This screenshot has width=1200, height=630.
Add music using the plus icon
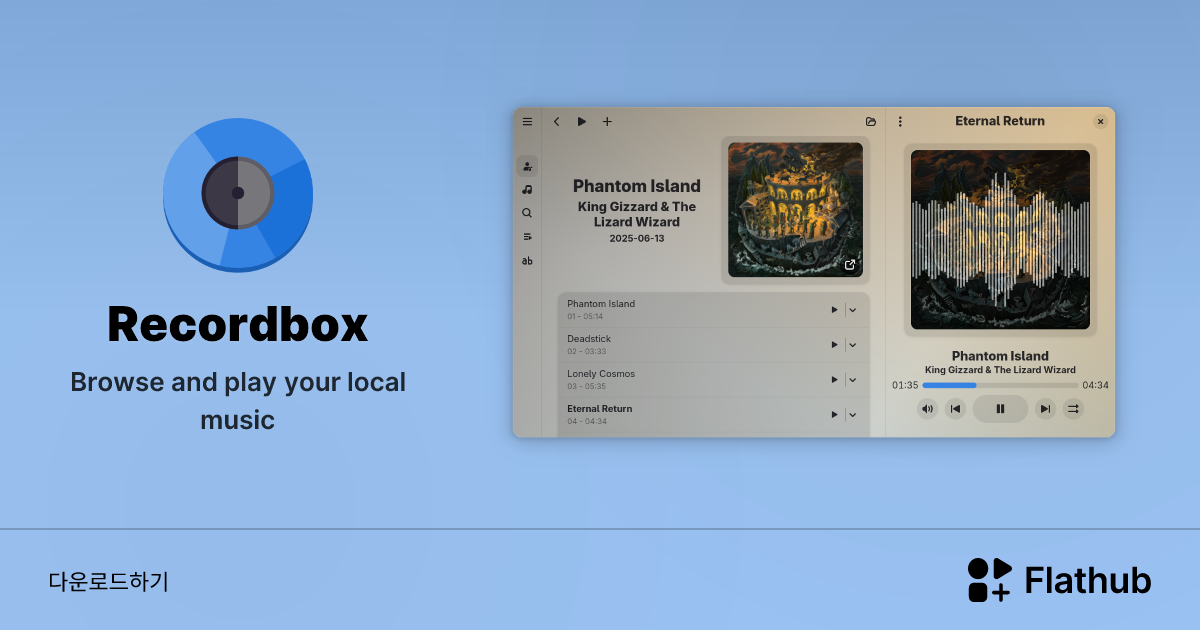tap(607, 121)
